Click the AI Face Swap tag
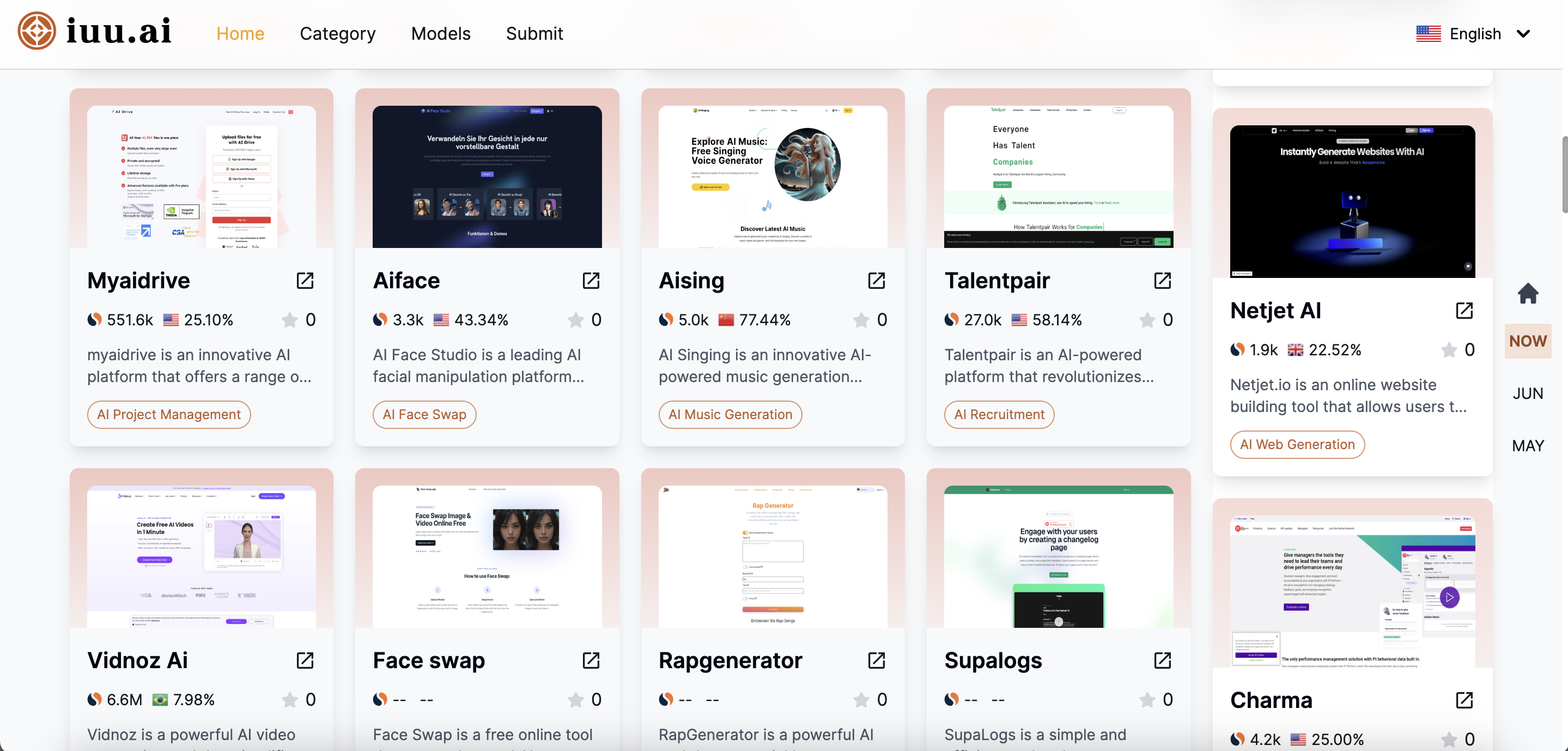The height and width of the screenshot is (751, 1568). click(424, 414)
